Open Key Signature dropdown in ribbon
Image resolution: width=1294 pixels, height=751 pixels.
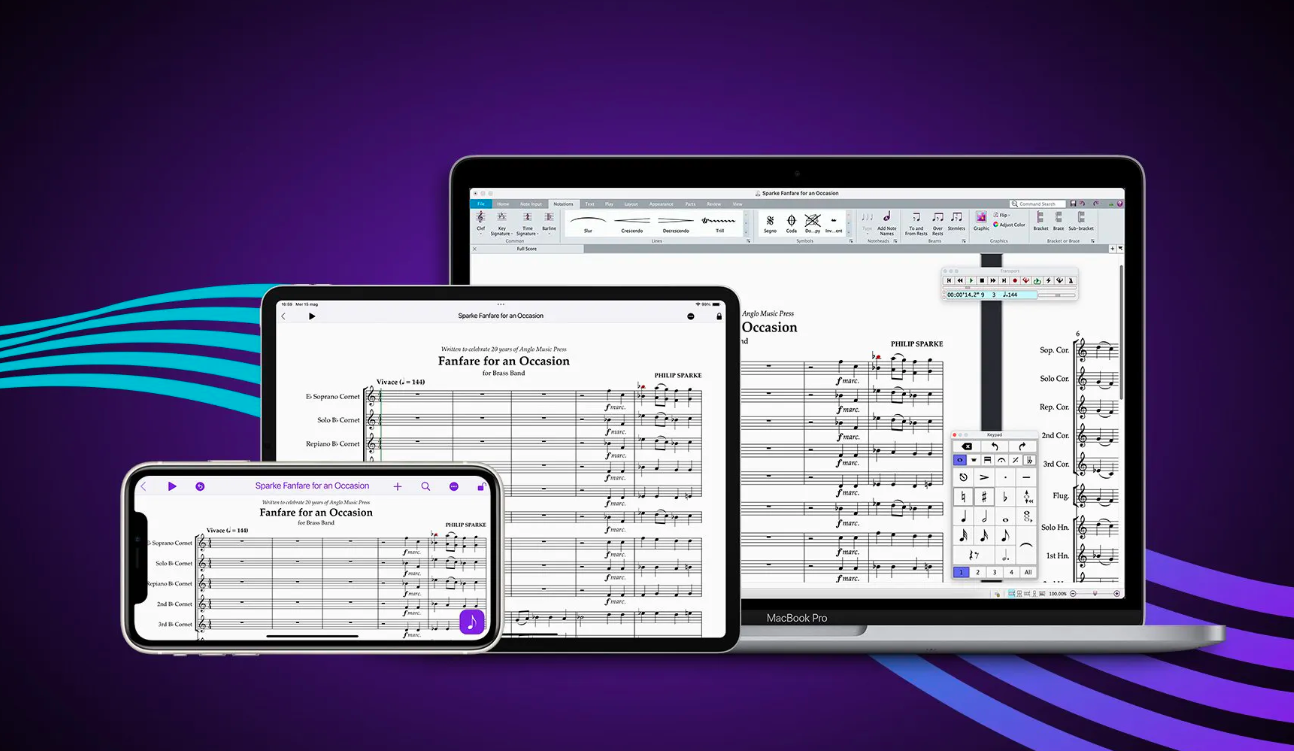[x=502, y=221]
